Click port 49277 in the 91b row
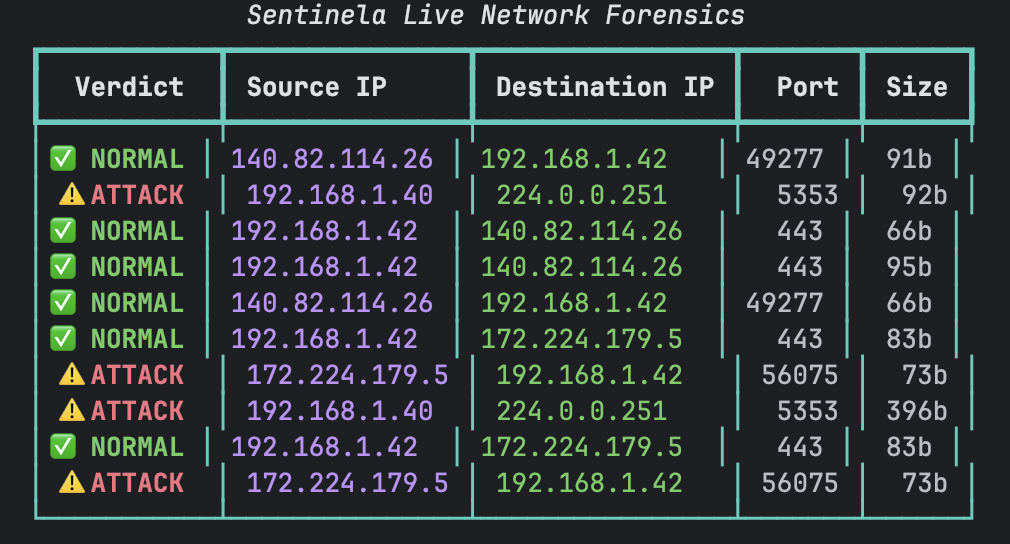 click(x=784, y=159)
